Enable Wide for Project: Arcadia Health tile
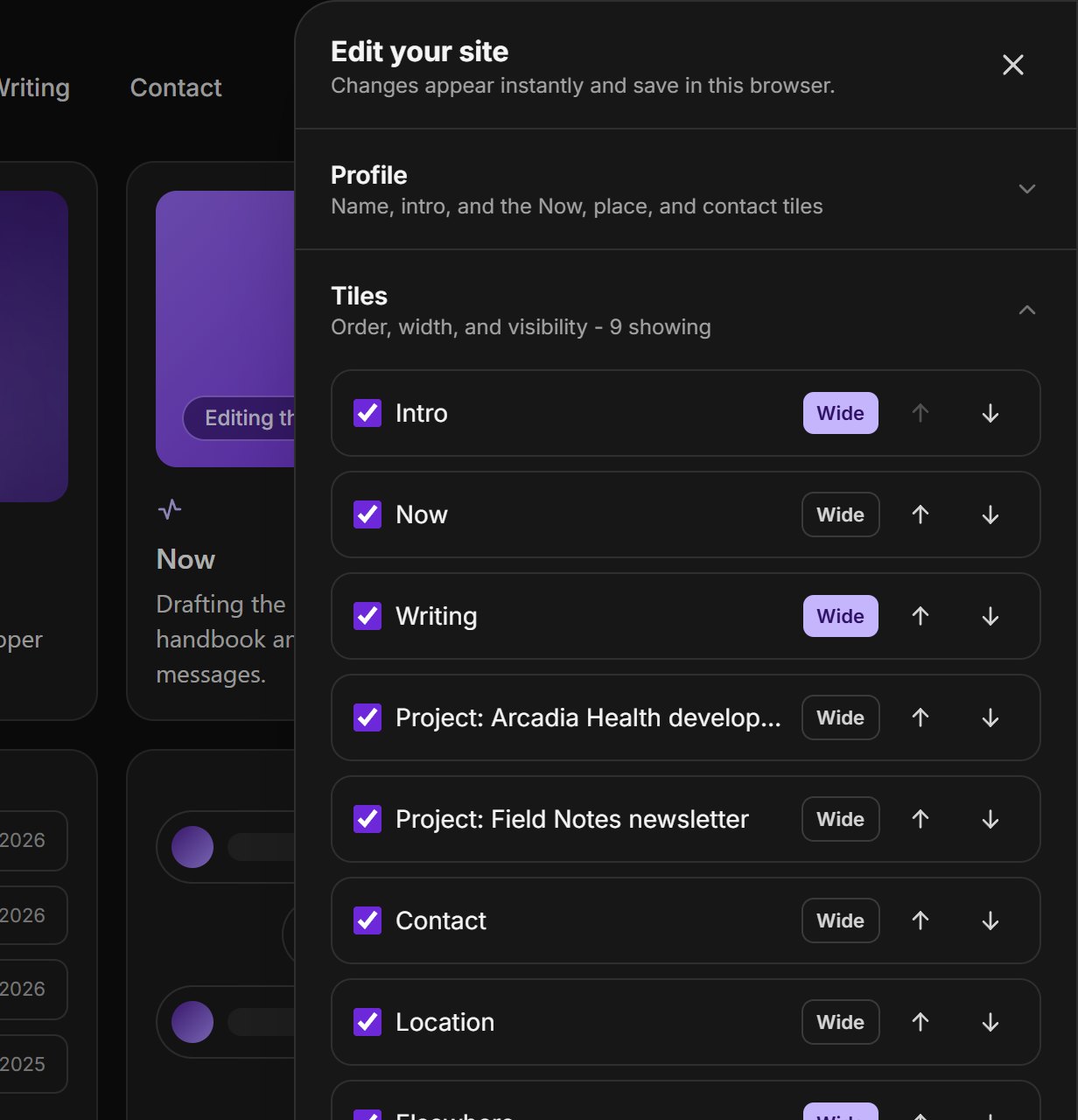The image size is (1078, 1120). pyautogui.click(x=841, y=717)
